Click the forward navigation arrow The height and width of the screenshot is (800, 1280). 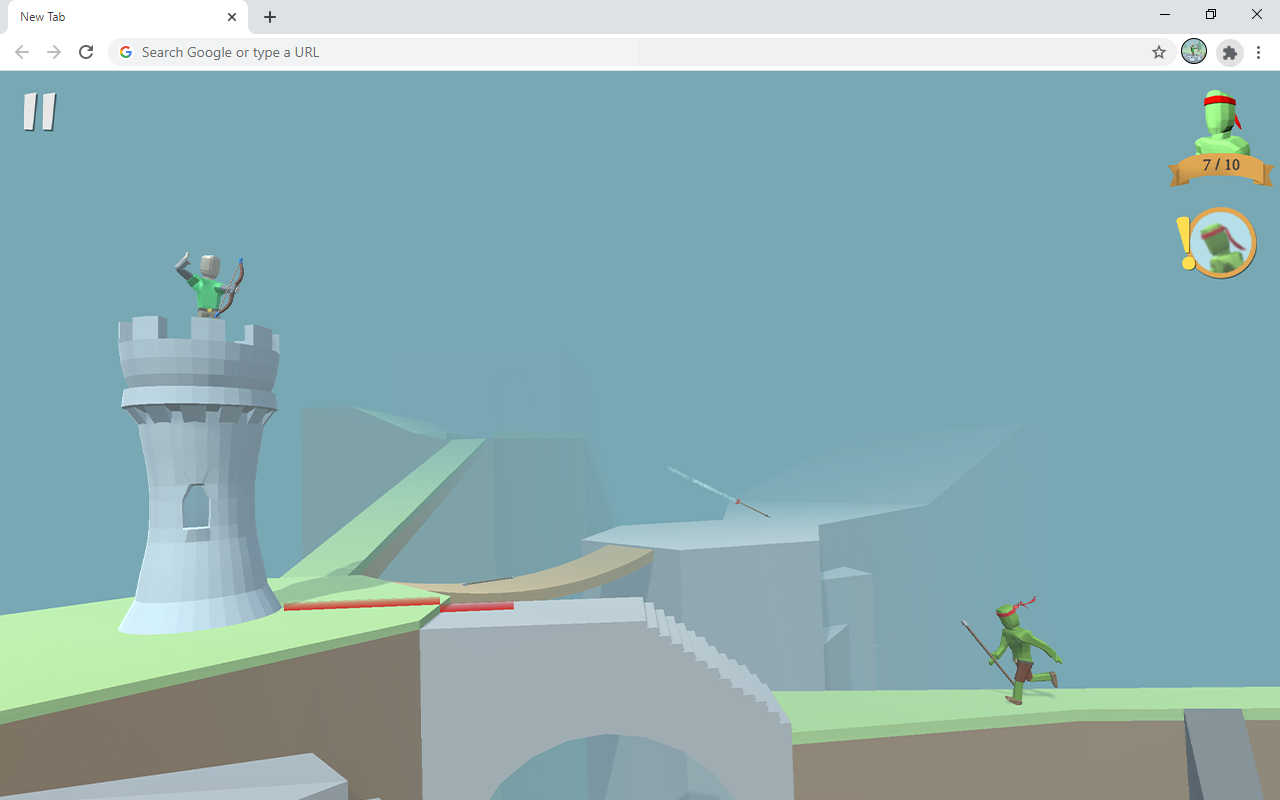click(x=54, y=52)
